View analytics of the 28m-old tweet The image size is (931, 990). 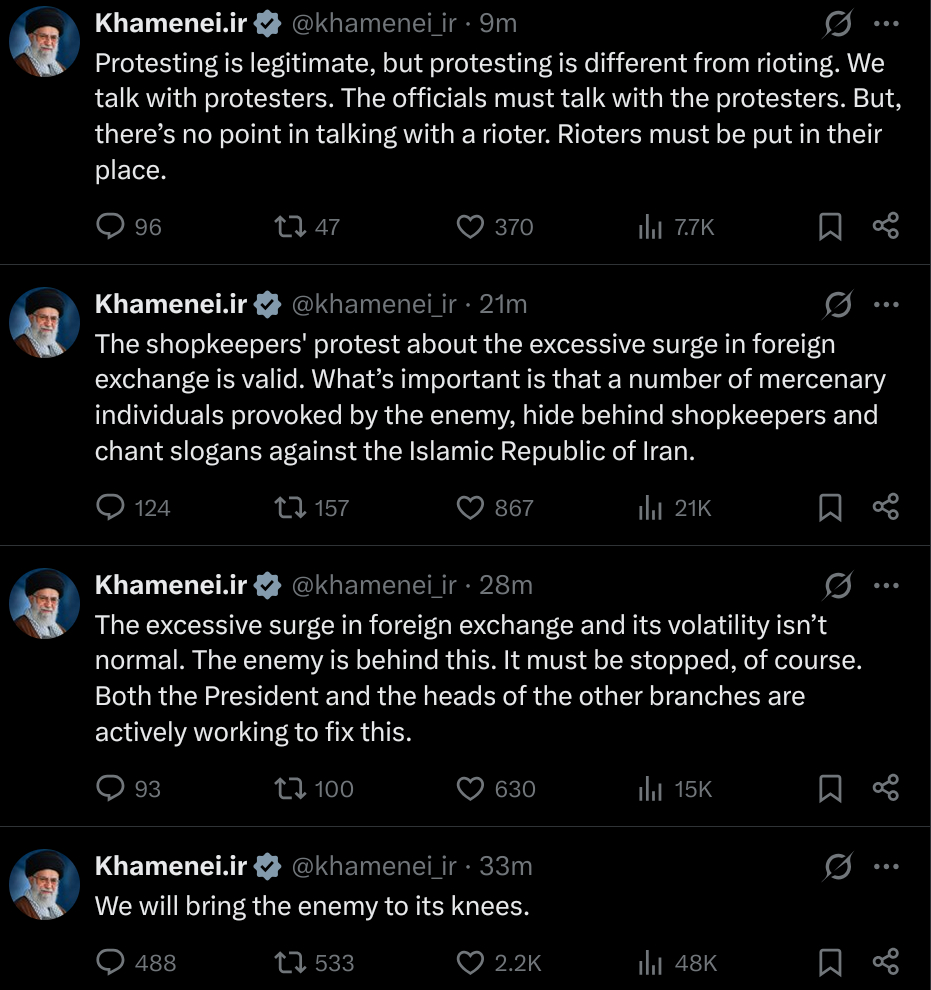(651, 789)
